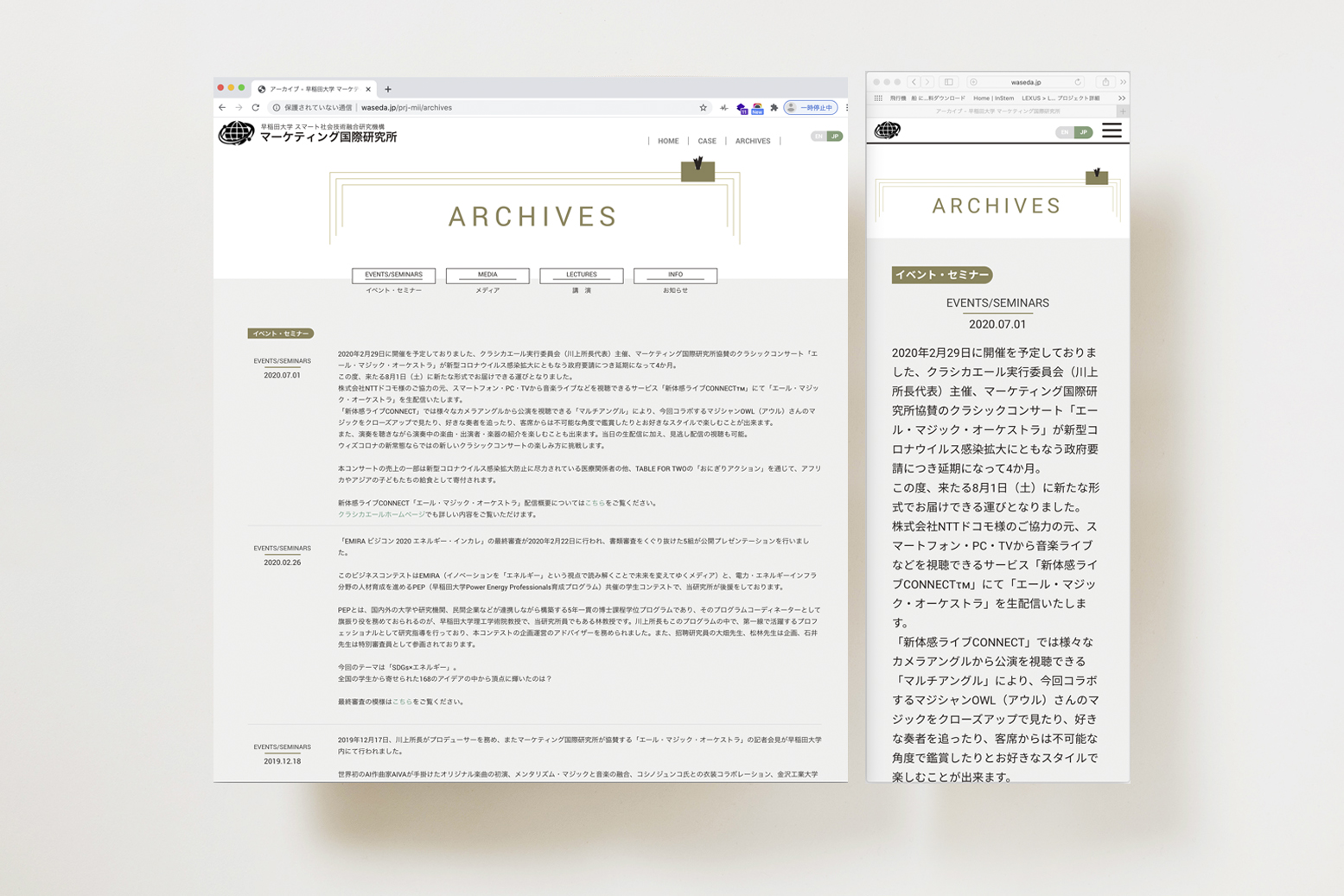The height and width of the screenshot is (896, 1344).
Task: Open the hamburger menu in mobile view
Action: point(1112,130)
